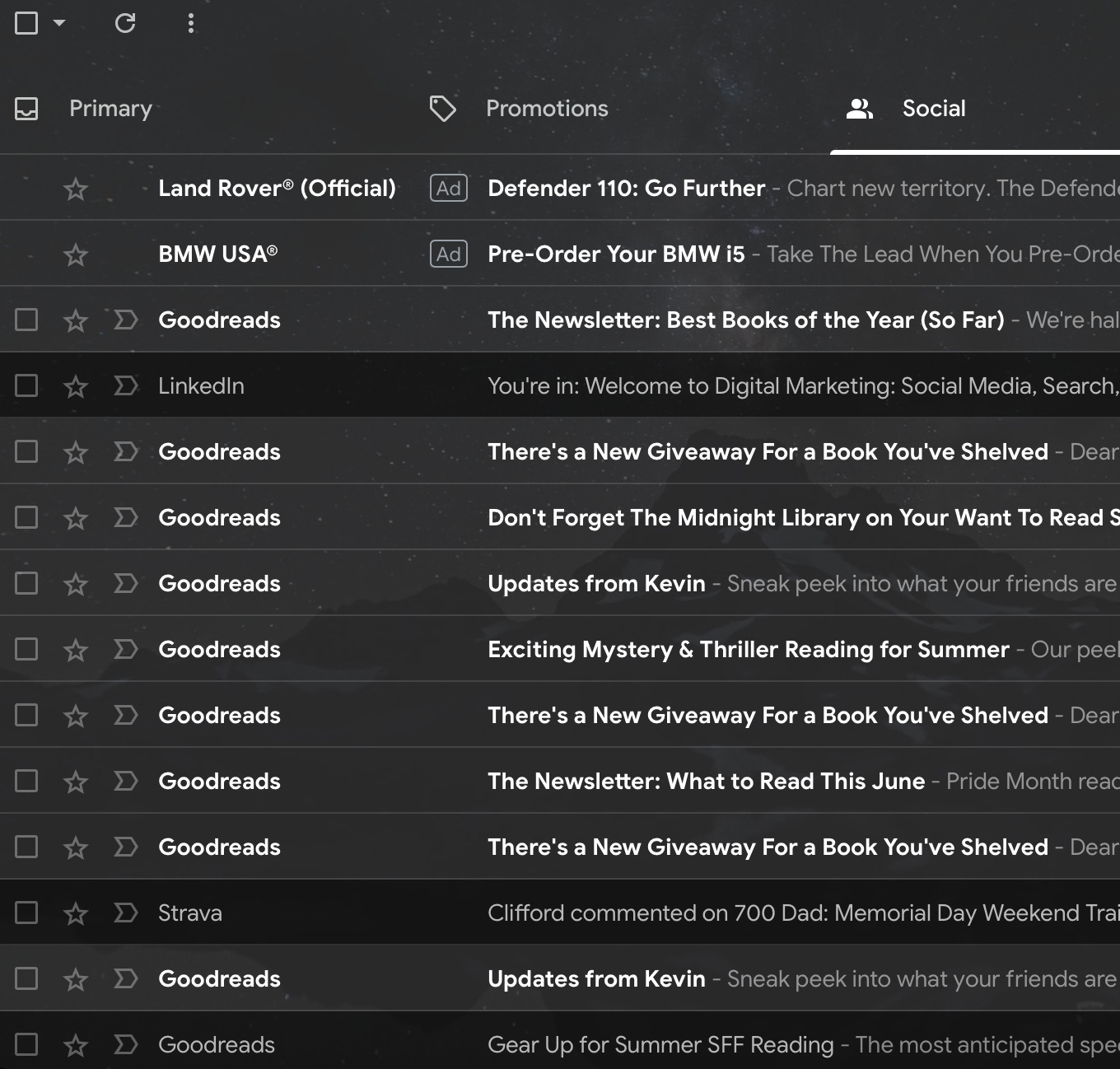Viewport: 1120px width, 1069px height.
Task: Click the Ad badge on the BMW USA row
Action: coord(449,254)
